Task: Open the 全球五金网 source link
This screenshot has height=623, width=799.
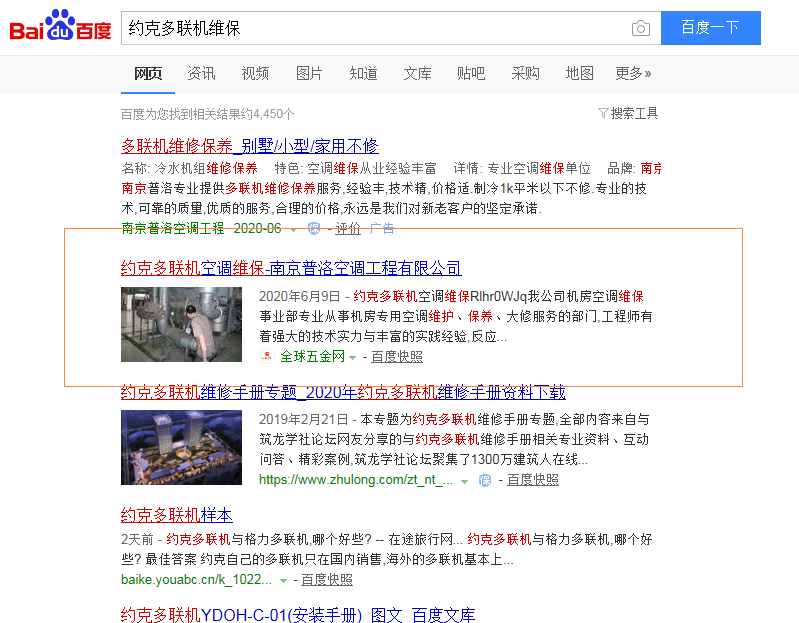Action: tap(312, 357)
